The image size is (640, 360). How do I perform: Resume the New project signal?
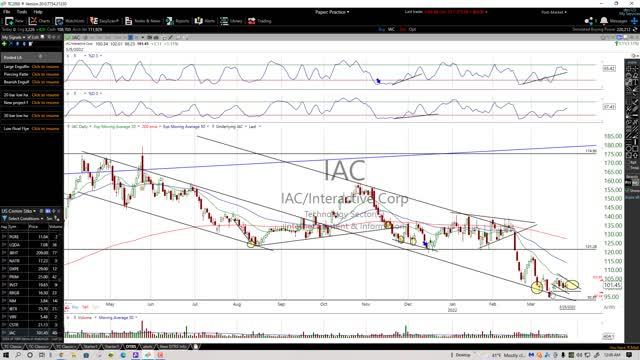(45, 103)
